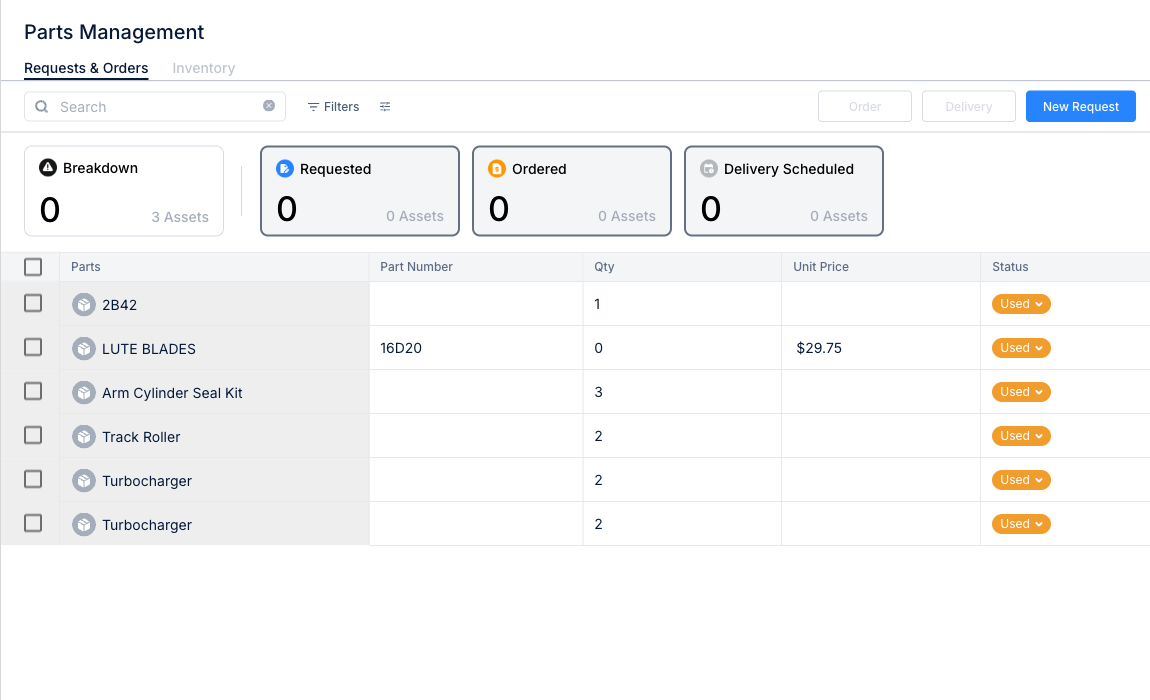Select the Arm Cylinder Seal Kit checkbox
1150x700 pixels.
pyautogui.click(x=33, y=391)
